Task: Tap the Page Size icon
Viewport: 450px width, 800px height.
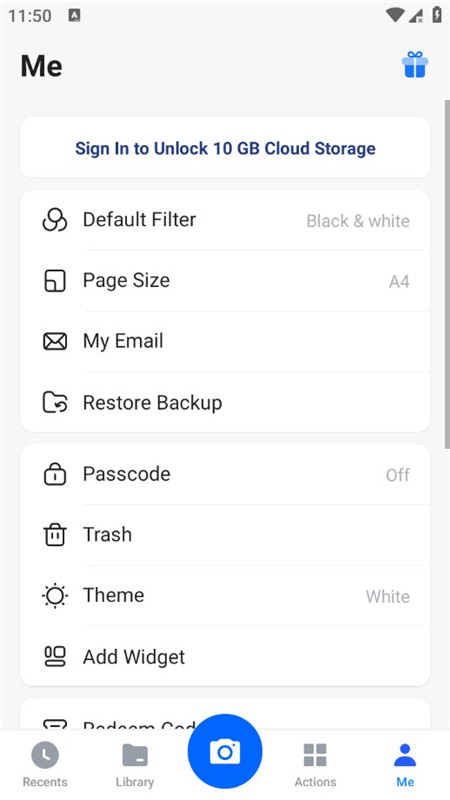Action: pyautogui.click(x=55, y=281)
